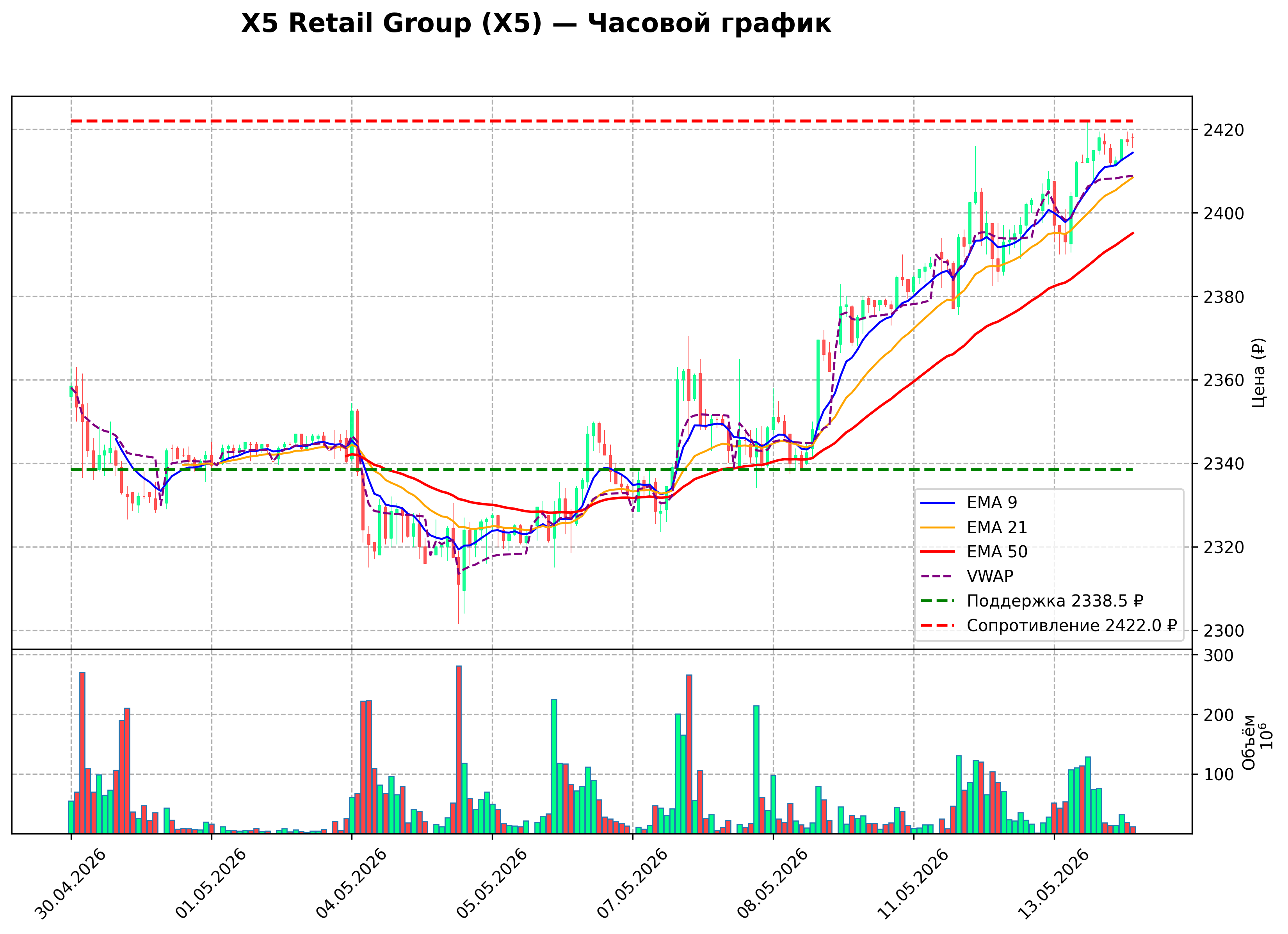Click date label 08.05.2026
The width and height of the screenshot is (1288, 934).
pyautogui.click(x=773, y=884)
